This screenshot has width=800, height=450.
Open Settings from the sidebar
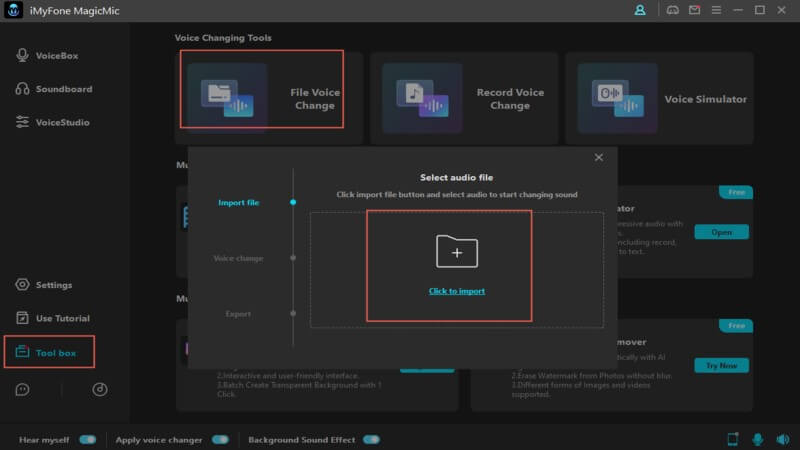(44, 285)
